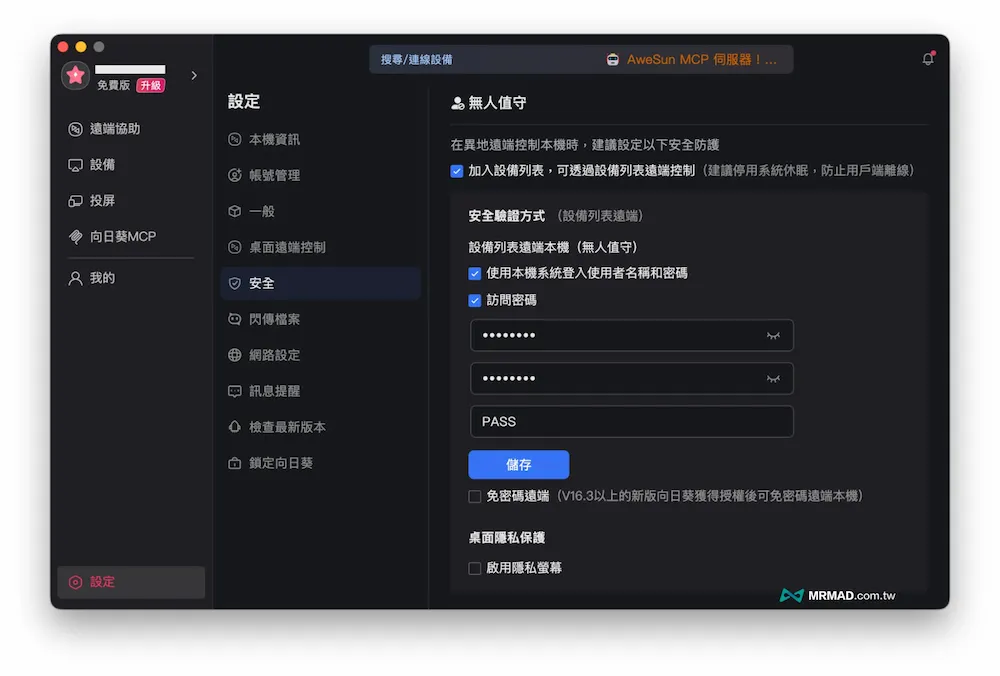Close the window with red button
This screenshot has height=676, width=1000.
(x=63, y=47)
